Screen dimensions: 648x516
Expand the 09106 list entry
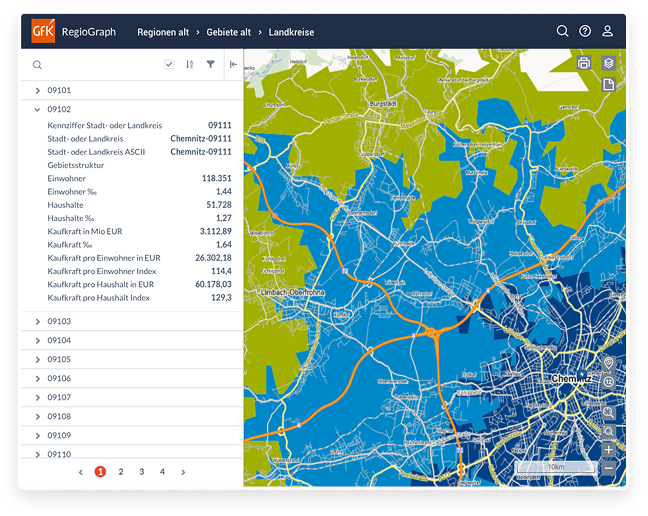point(37,378)
